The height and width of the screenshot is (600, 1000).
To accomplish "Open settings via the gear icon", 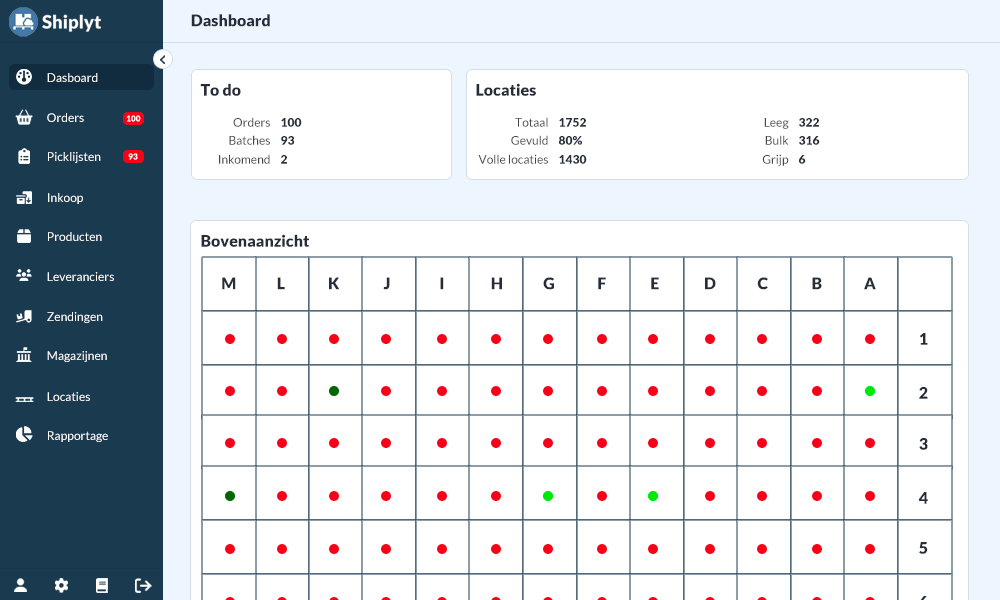I will click(61, 585).
